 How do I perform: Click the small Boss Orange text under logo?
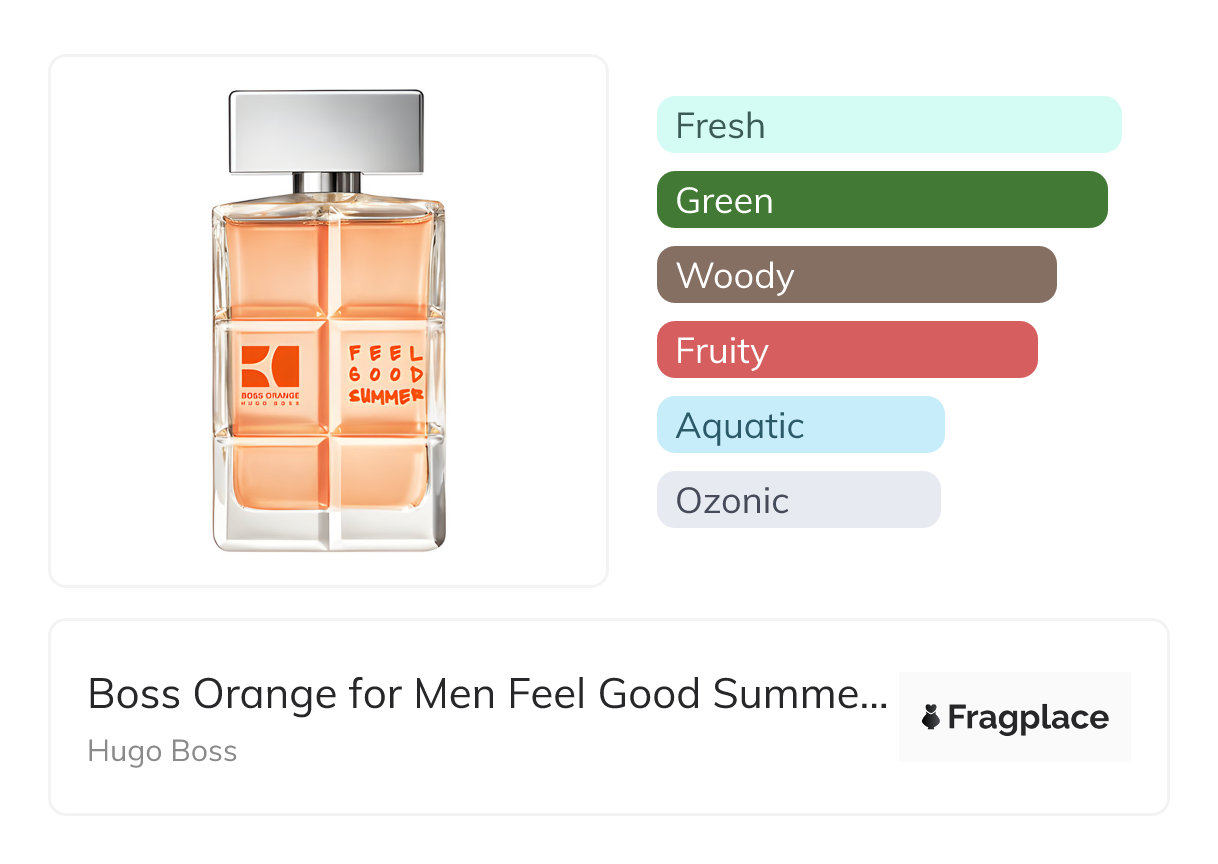tap(270, 397)
